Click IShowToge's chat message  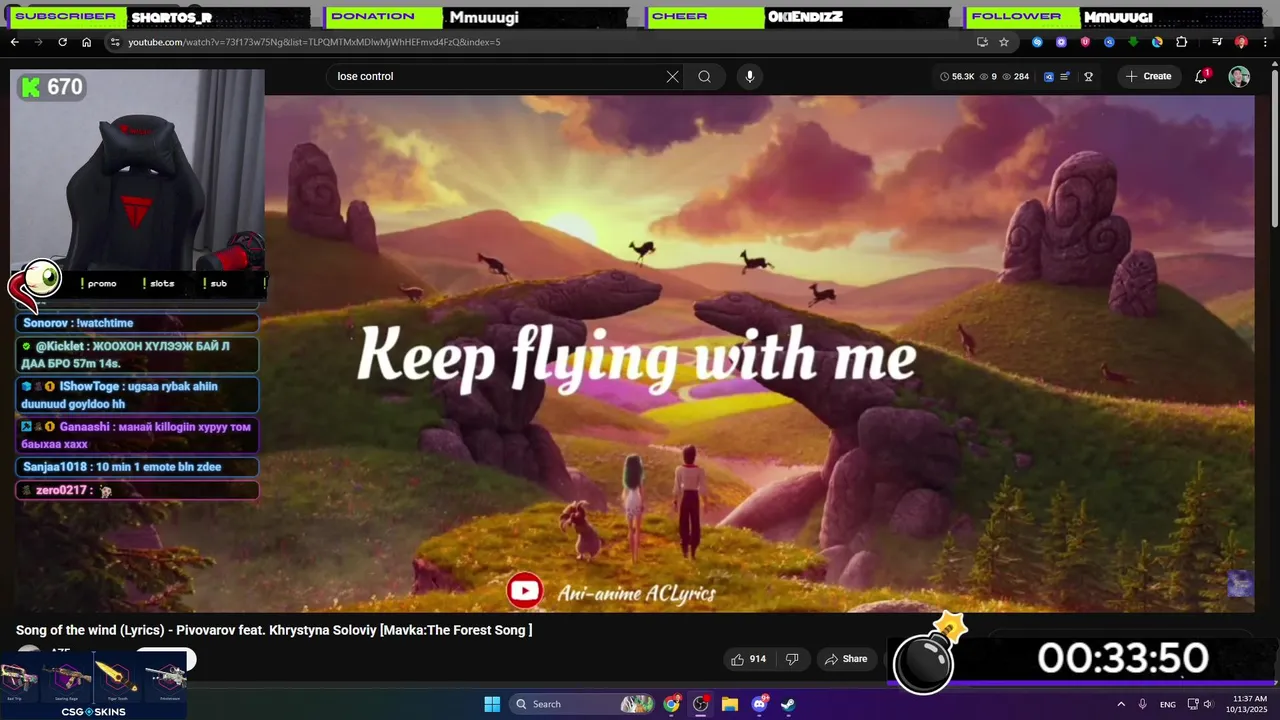pyautogui.click(x=138, y=395)
